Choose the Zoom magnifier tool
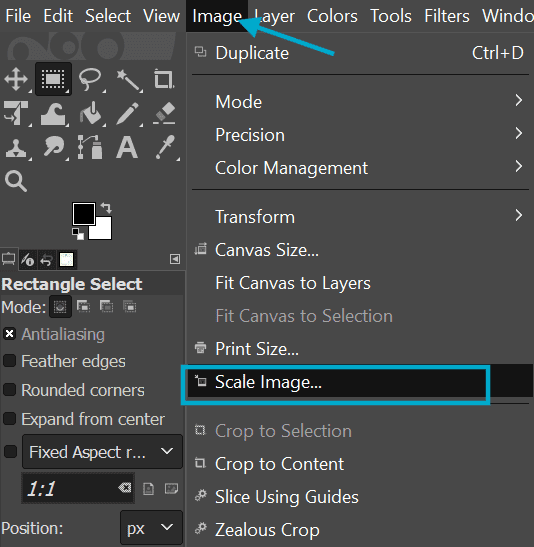Screen dimensions: 534x547 point(16,181)
